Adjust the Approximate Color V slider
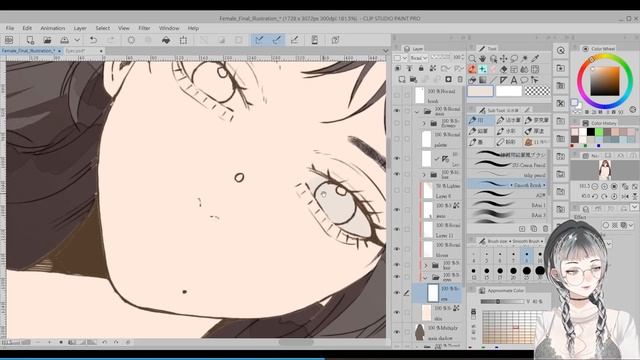This screenshot has width=640, height=360. 502,302
